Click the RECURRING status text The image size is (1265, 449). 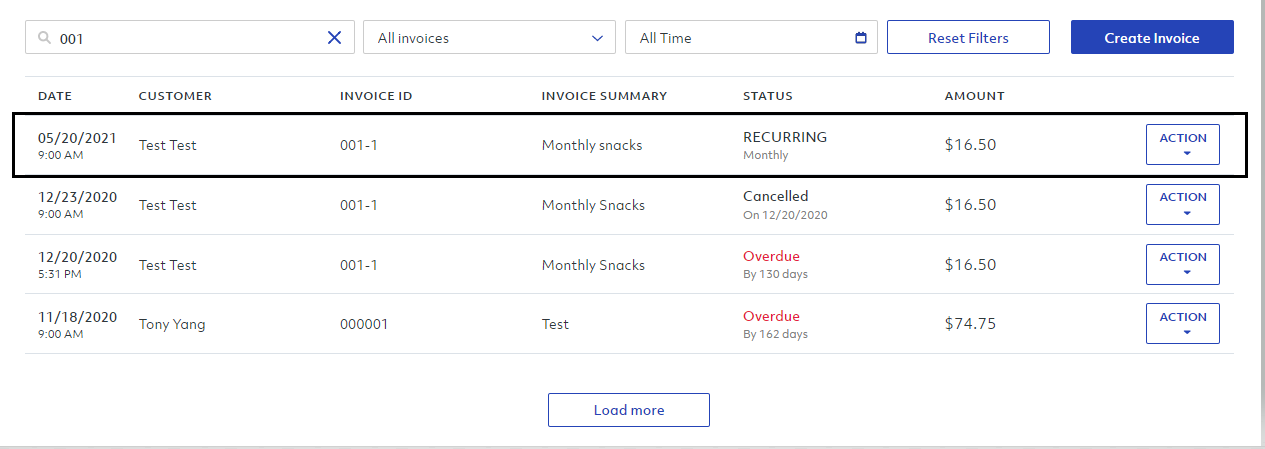pos(785,137)
